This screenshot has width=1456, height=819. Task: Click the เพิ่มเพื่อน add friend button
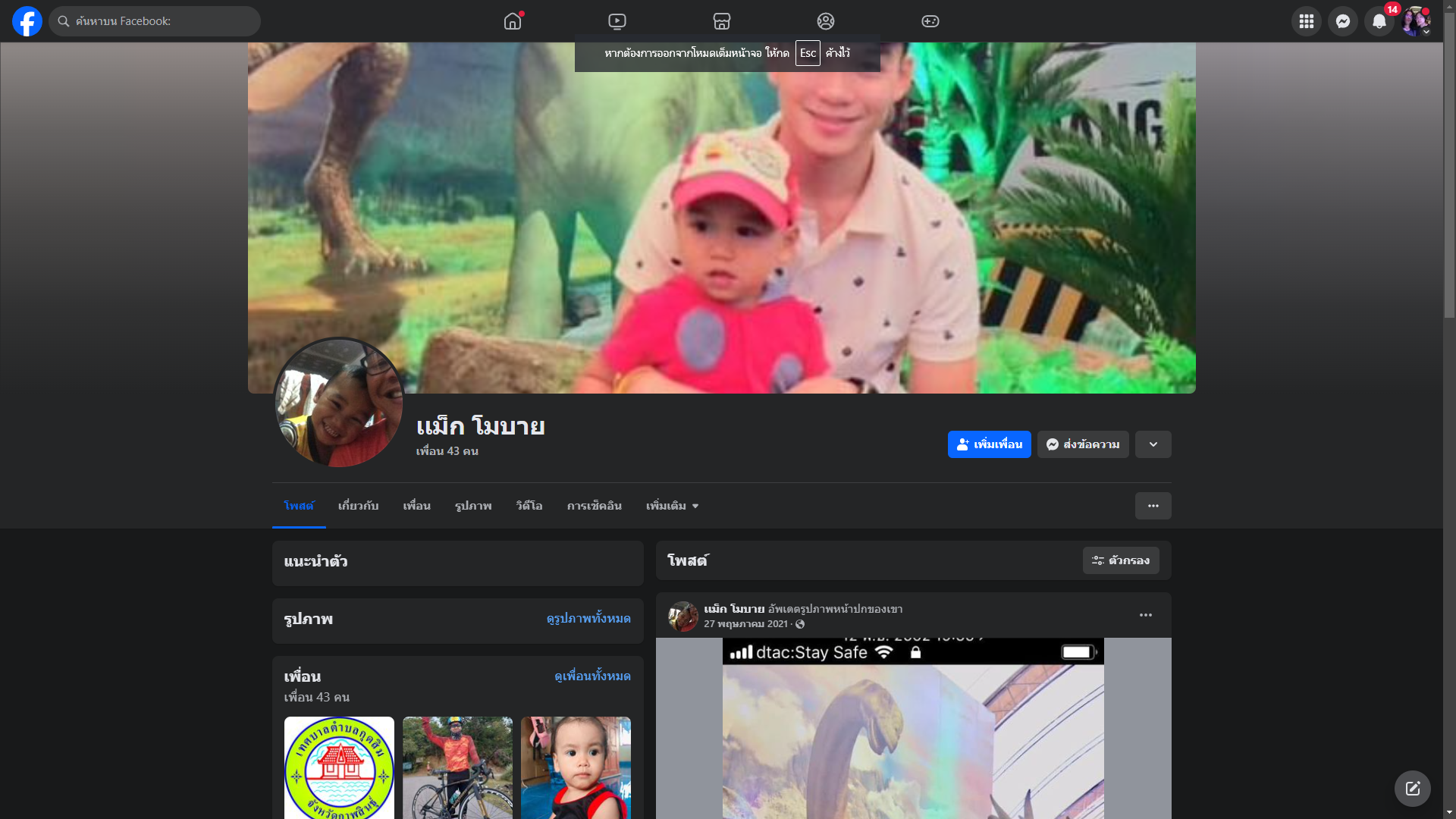point(989,444)
